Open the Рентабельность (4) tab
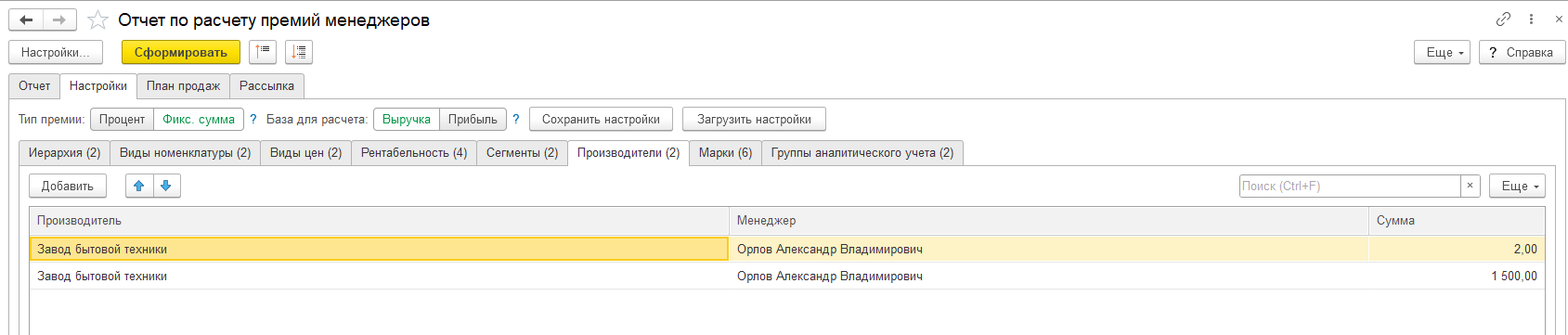 [414, 152]
